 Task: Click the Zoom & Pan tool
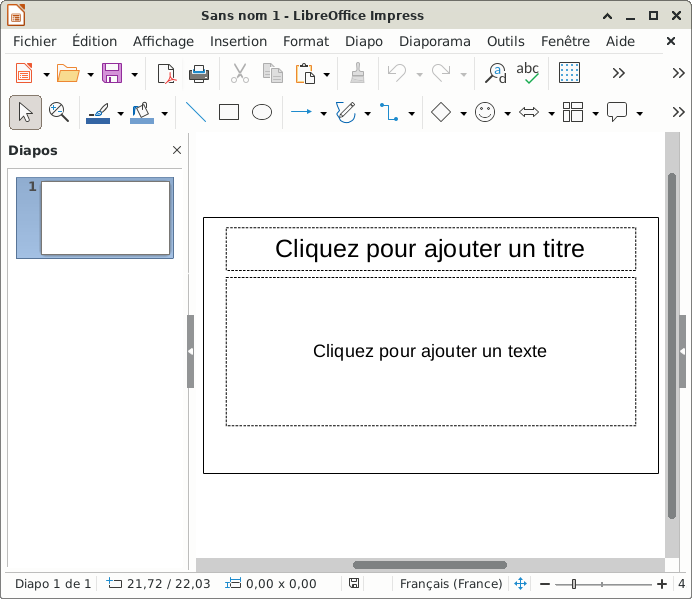(x=58, y=112)
